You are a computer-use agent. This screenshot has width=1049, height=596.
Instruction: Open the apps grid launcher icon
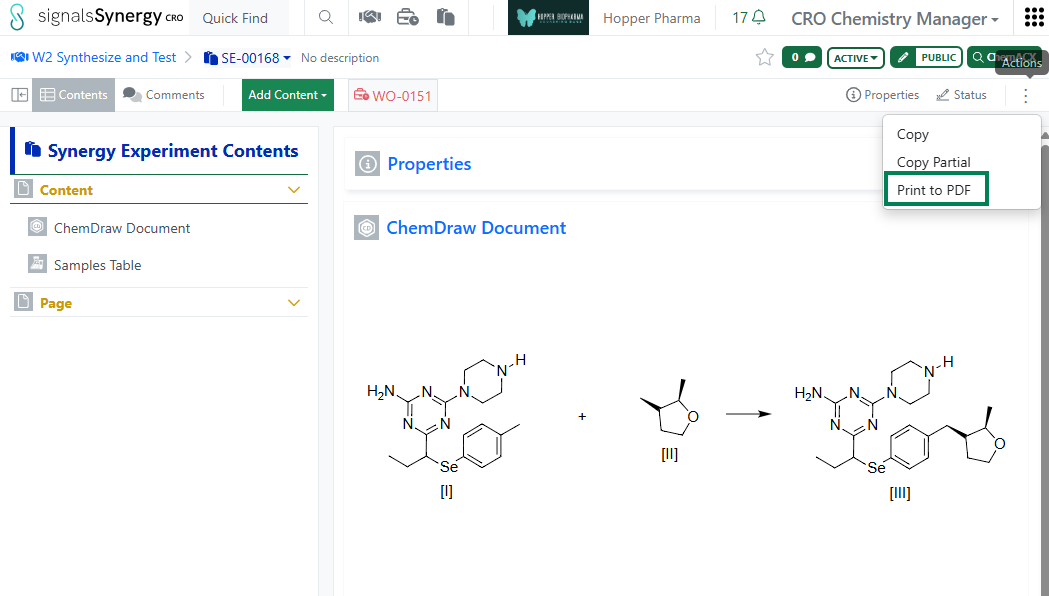pyautogui.click(x=1034, y=17)
